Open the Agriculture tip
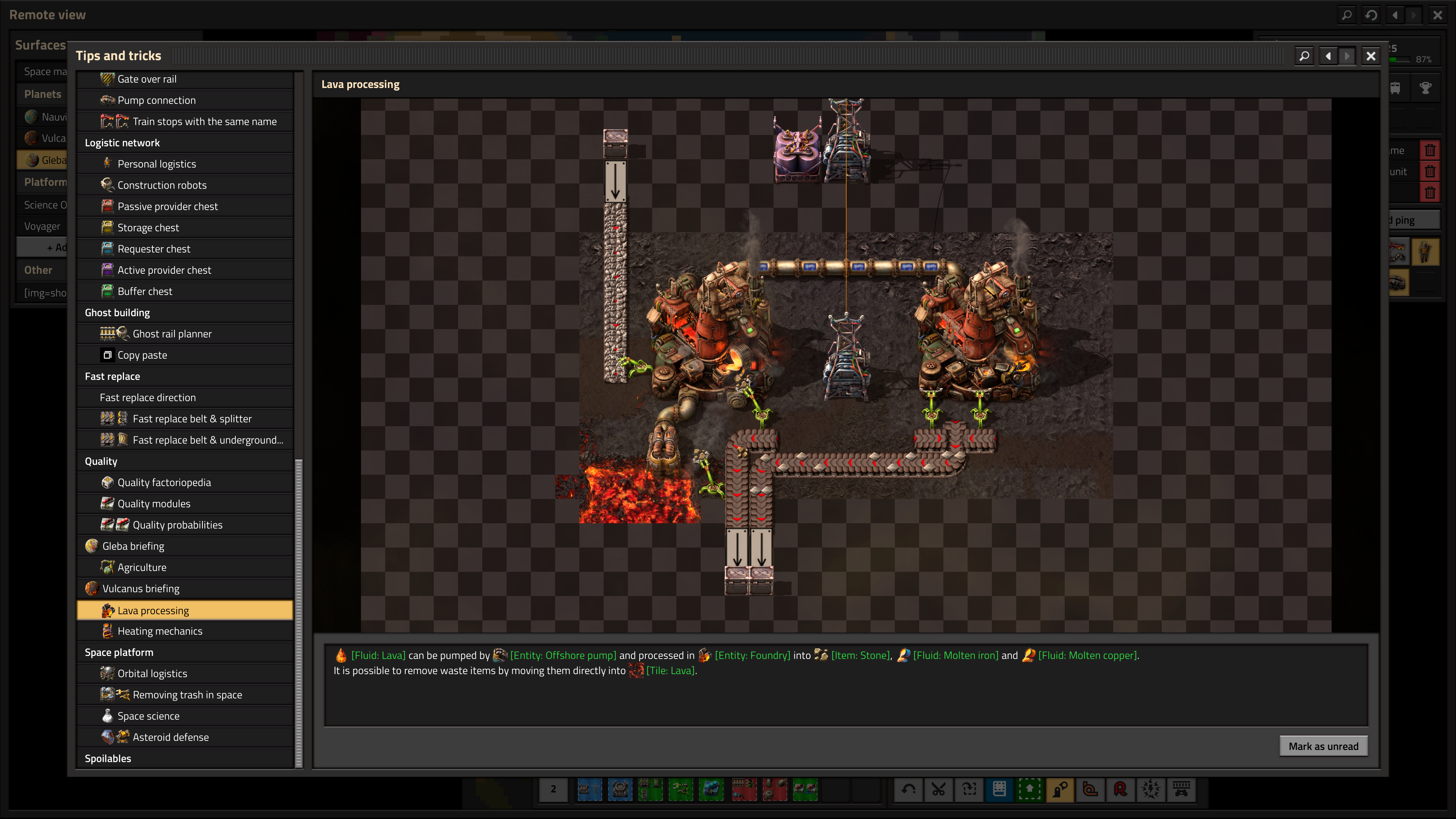This screenshot has width=1456, height=819. [185, 567]
